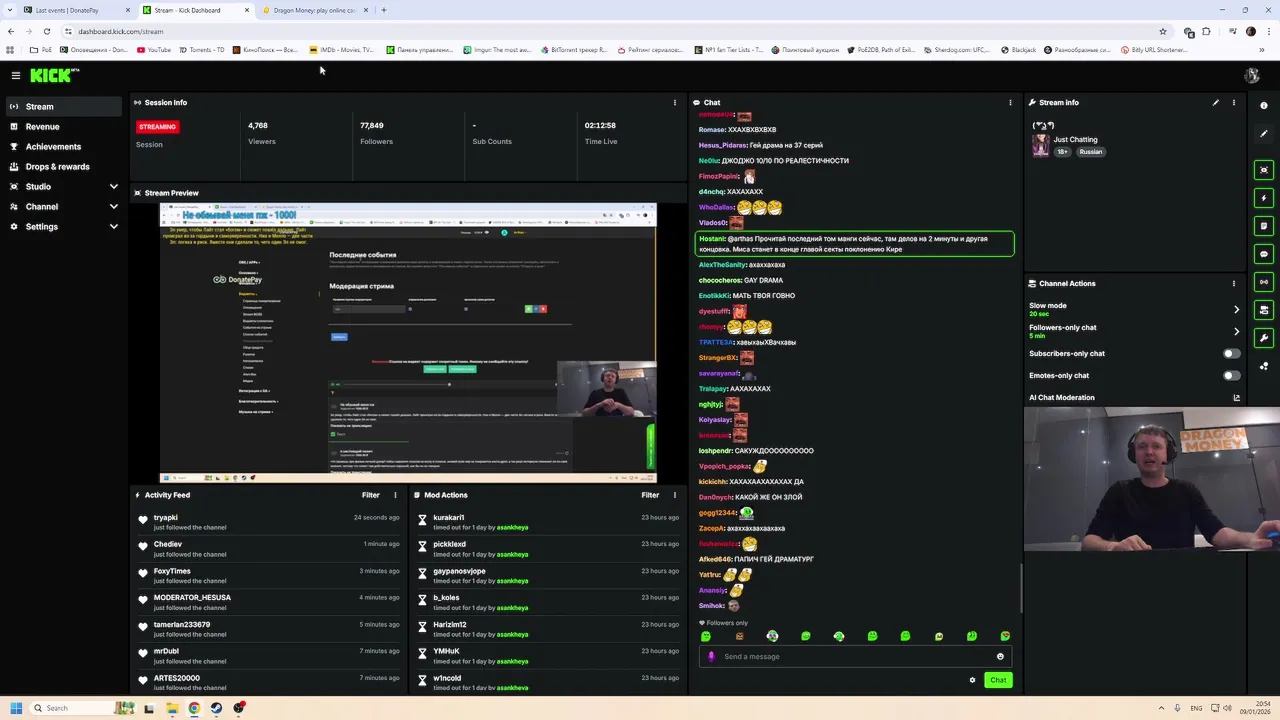Bookmark this page with star icon
The width and height of the screenshot is (1280, 720).
pyautogui.click(x=1162, y=31)
